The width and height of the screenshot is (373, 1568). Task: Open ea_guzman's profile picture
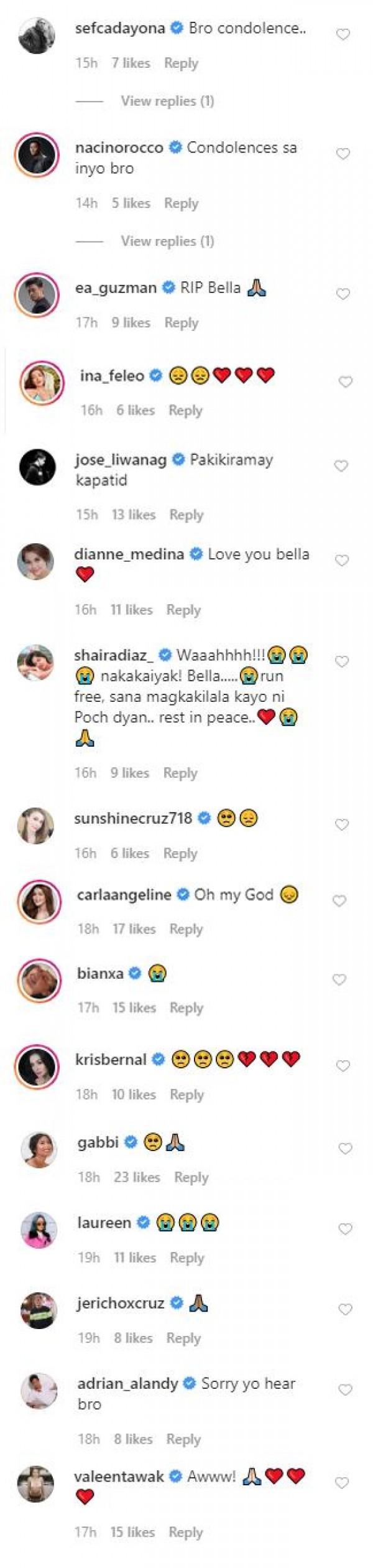[x=37, y=294]
